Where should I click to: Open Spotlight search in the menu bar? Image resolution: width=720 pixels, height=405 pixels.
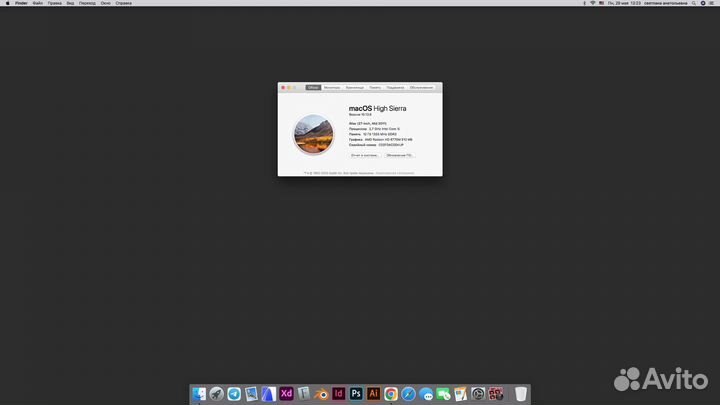pos(694,3)
